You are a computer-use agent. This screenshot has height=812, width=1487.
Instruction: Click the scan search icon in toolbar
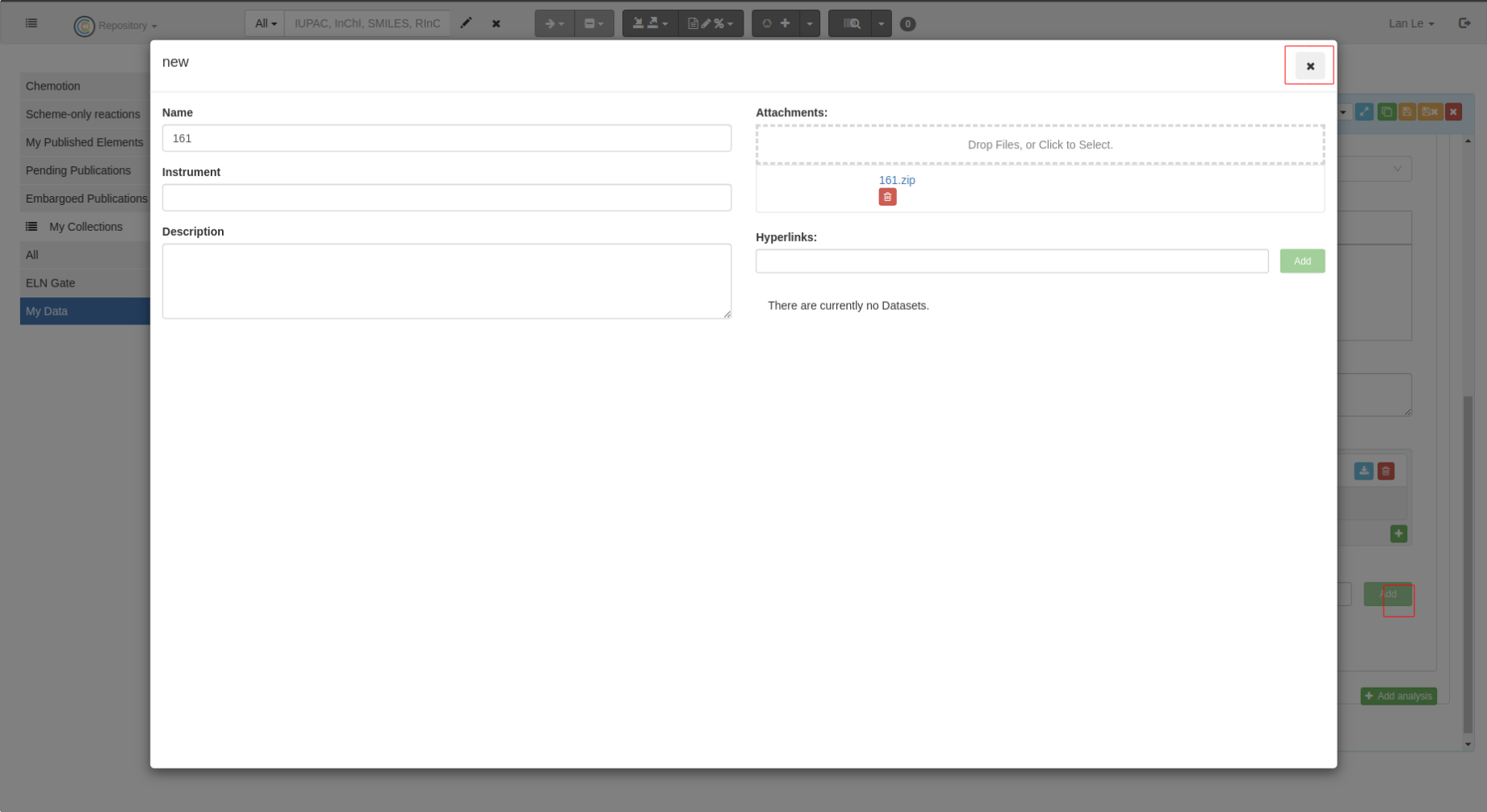[851, 24]
